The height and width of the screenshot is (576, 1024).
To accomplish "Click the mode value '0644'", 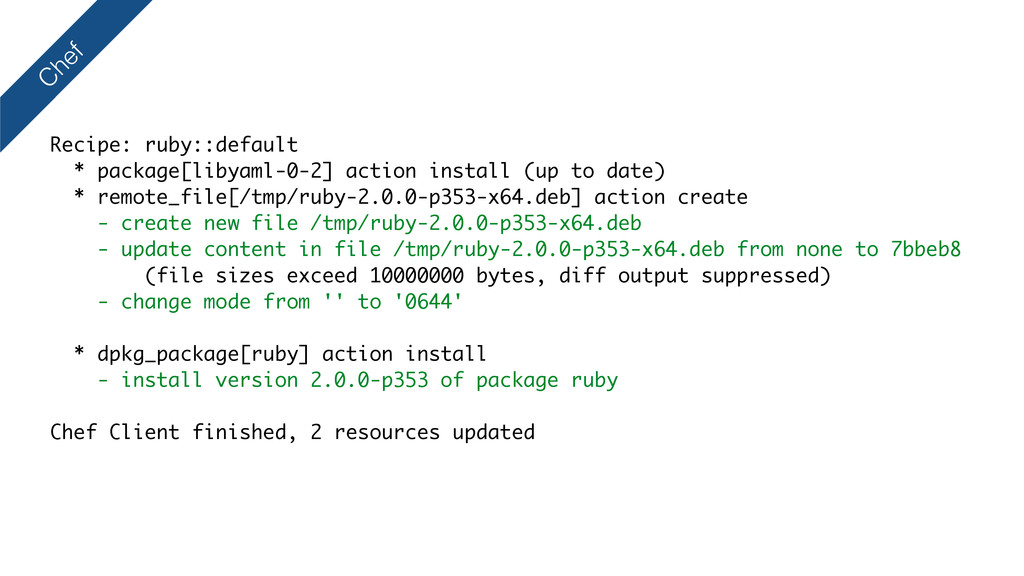I will point(428,301).
